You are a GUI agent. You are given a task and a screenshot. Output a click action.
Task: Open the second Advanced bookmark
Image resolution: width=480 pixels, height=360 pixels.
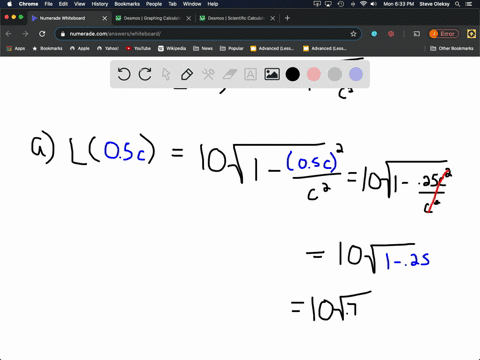(x=325, y=48)
